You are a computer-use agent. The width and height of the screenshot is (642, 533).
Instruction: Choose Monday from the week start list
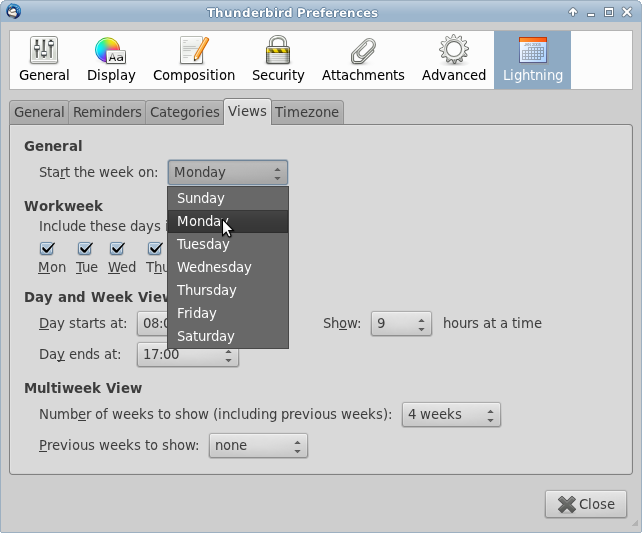click(x=228, y=221)
